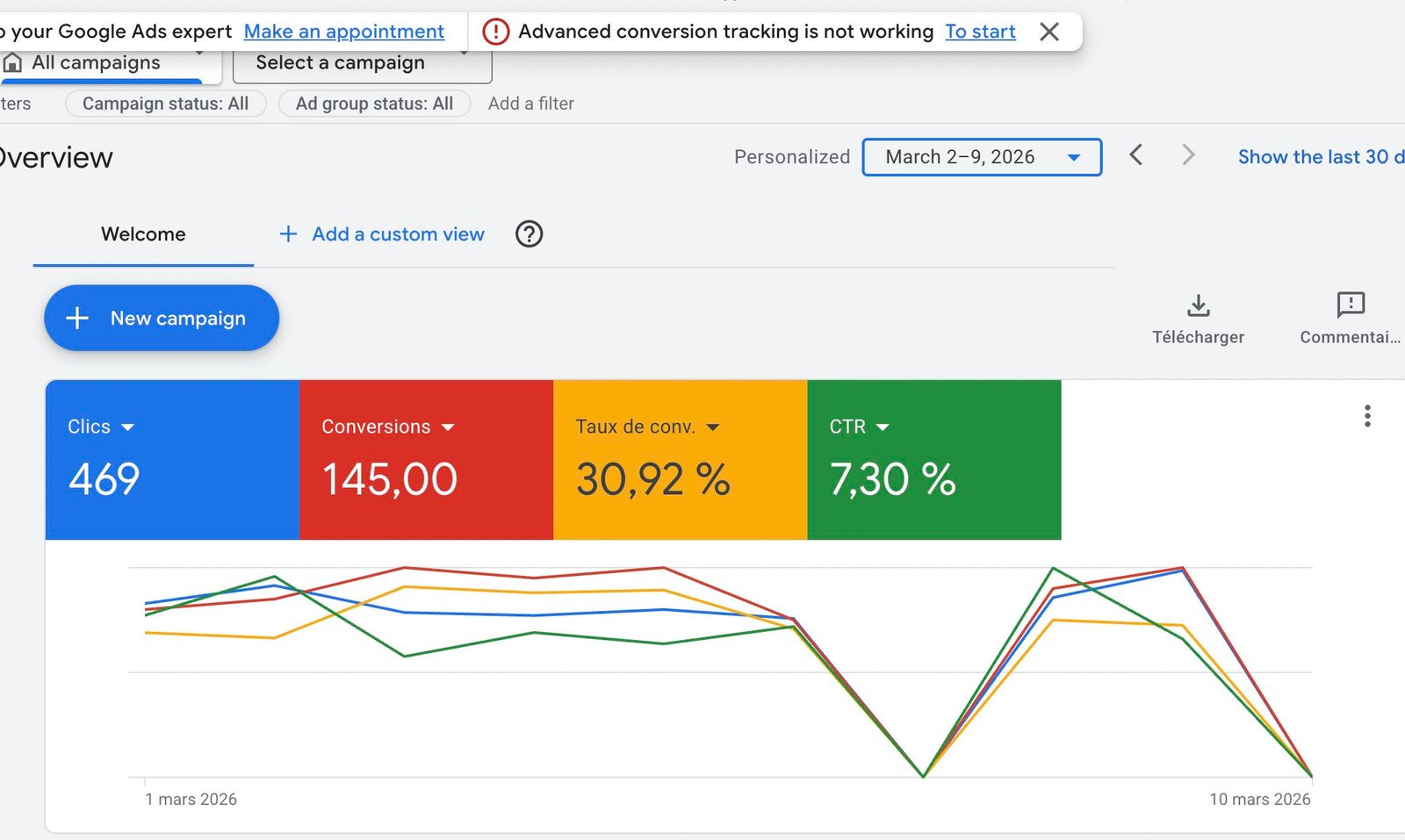Viewport: 1405px width, 840px height.
Task: Click the Make an appointment link
Action: 343,32
